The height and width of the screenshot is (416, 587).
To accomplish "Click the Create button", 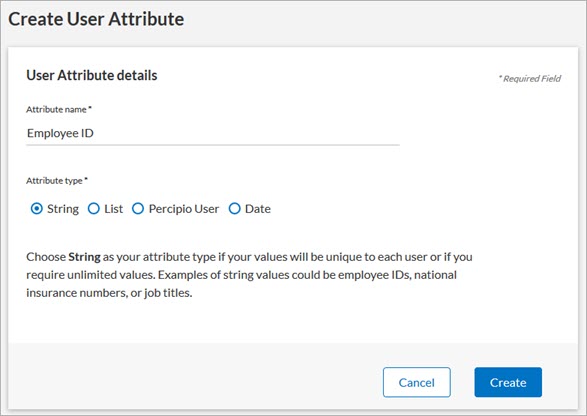I will (508, 382).
